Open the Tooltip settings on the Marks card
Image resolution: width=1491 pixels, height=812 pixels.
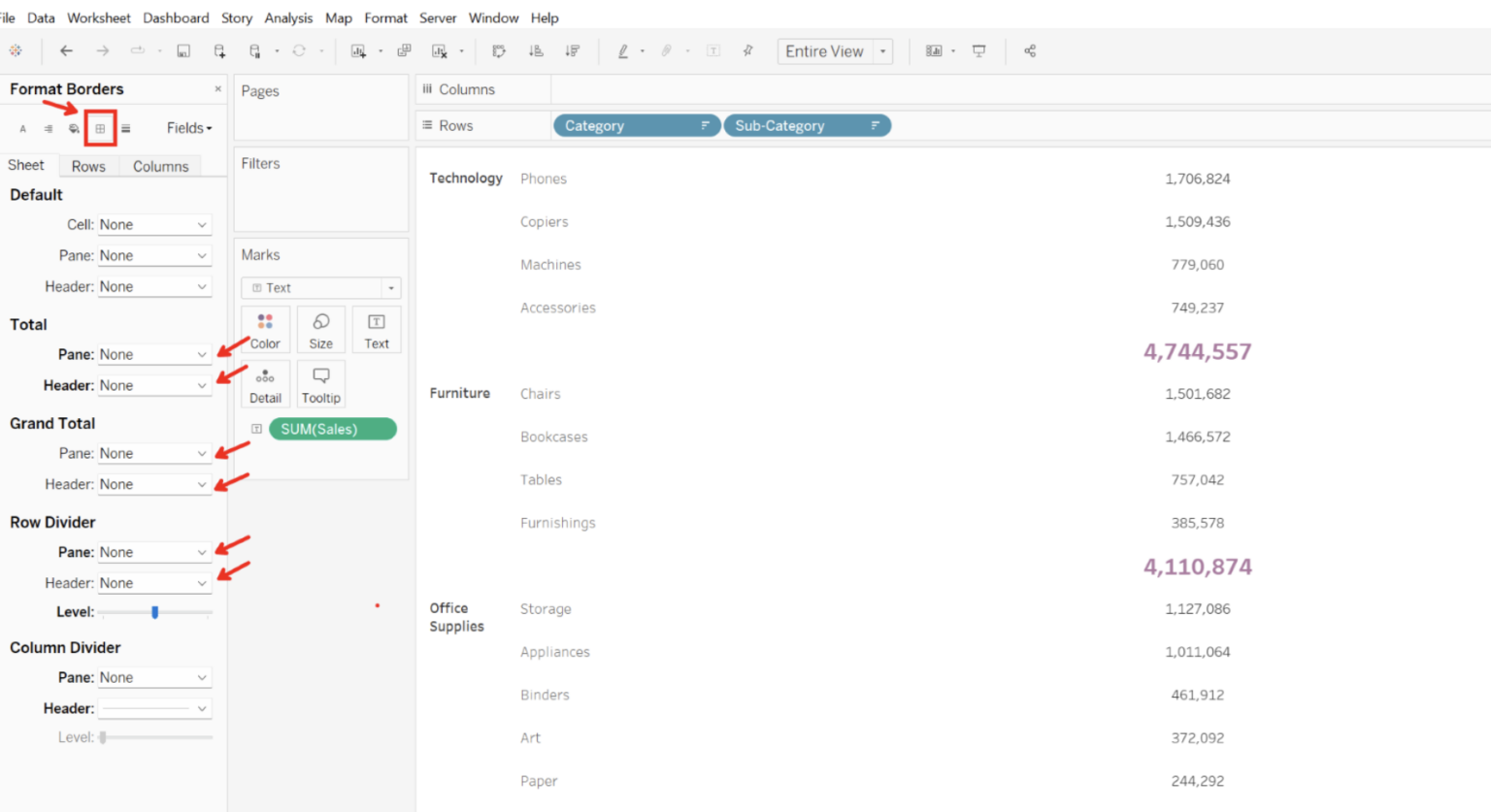tap(320, 383)
